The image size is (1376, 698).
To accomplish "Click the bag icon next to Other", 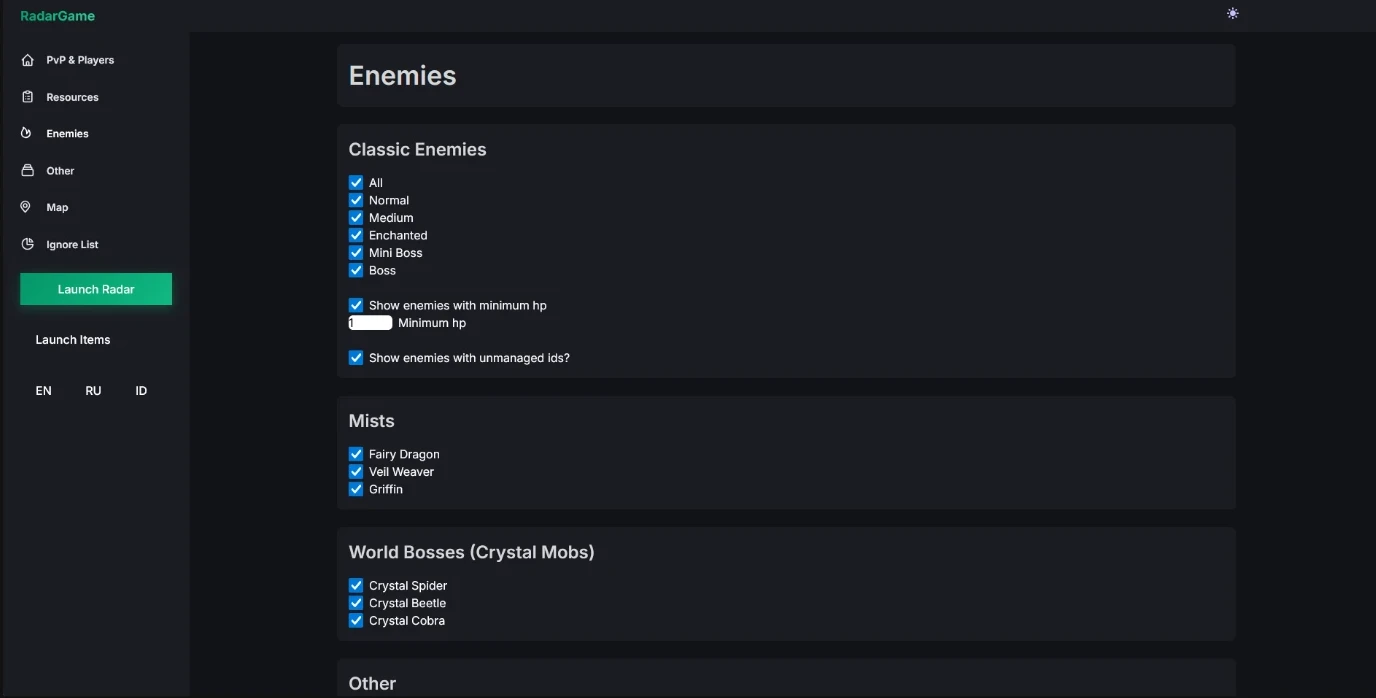I will [x=27, y=171].
